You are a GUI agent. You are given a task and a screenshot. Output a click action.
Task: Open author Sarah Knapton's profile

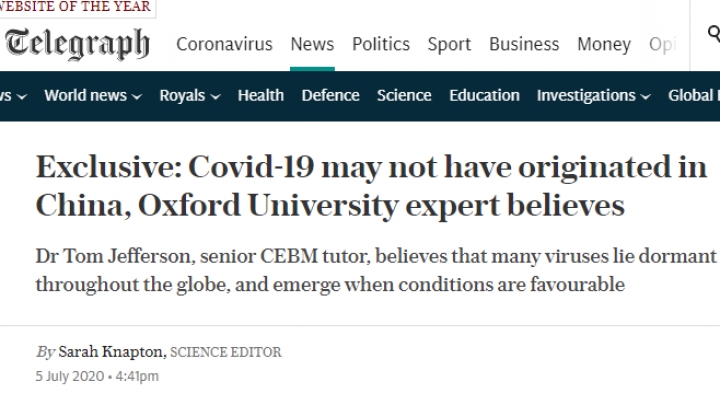pos(110,352)
